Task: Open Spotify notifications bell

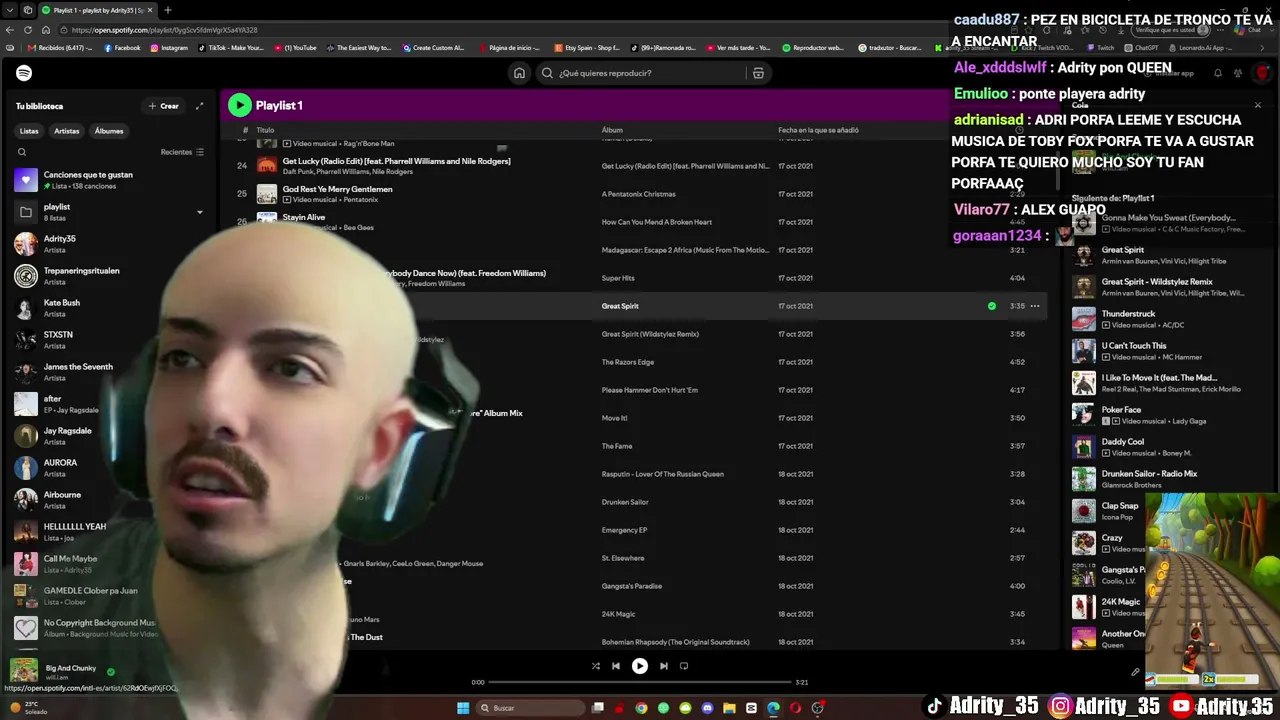Action: 1218,73
